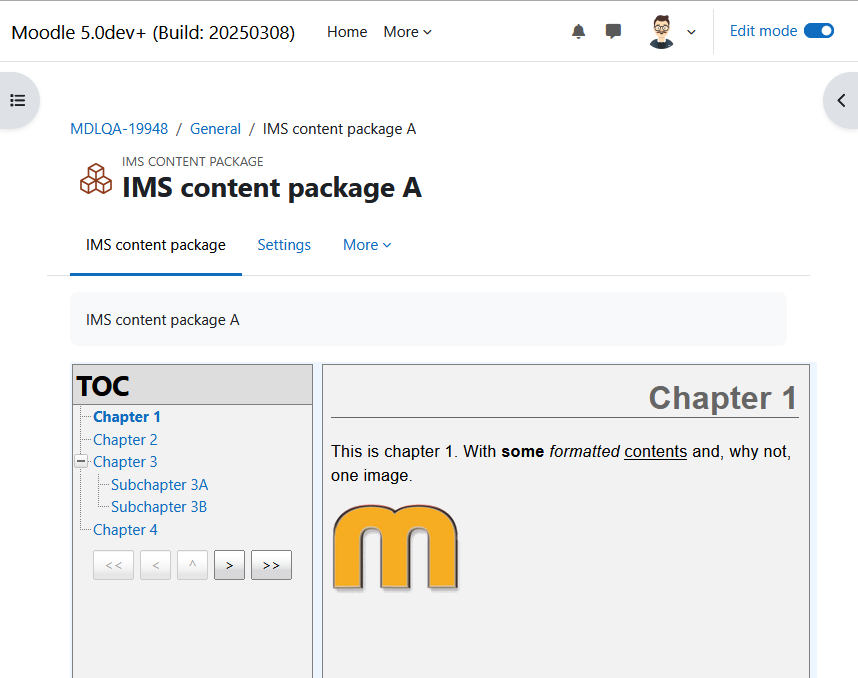The width and height of the screenshot is (858, 678).
Task: Expand the user menu dropdown arrow
Action: coord(691,32)
